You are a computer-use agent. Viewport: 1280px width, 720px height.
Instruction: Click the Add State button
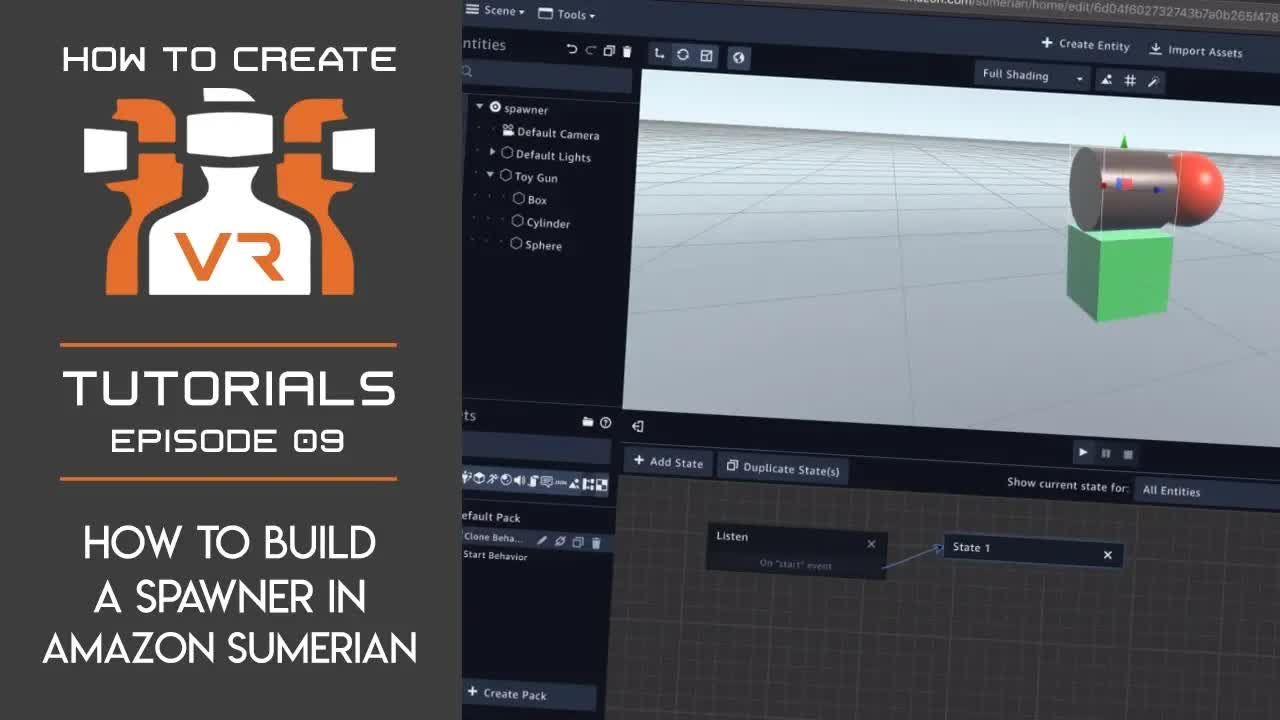pyautogui.click(x=668, y=462)
